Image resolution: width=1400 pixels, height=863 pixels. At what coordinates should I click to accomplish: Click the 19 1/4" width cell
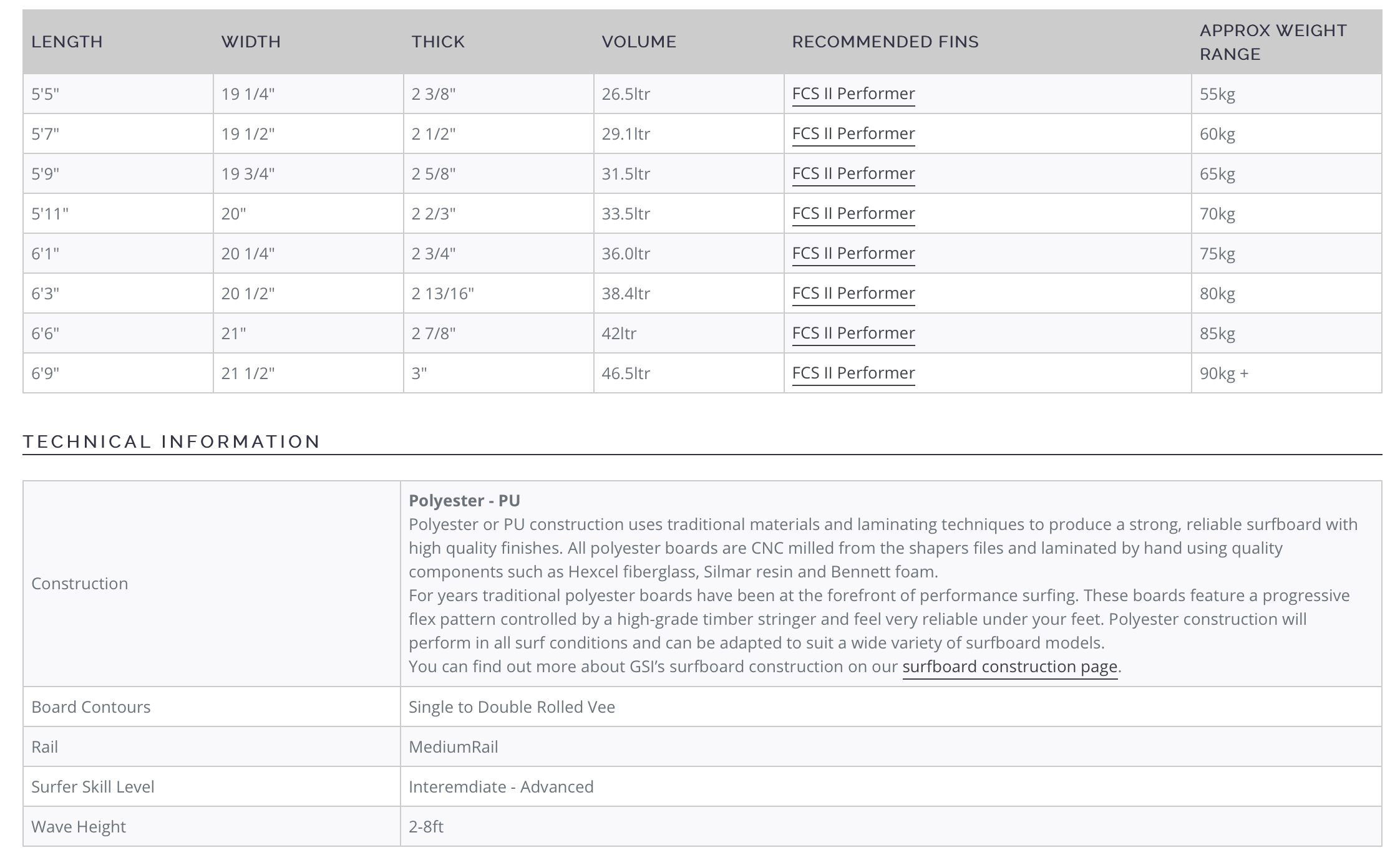tap(308, 94)
